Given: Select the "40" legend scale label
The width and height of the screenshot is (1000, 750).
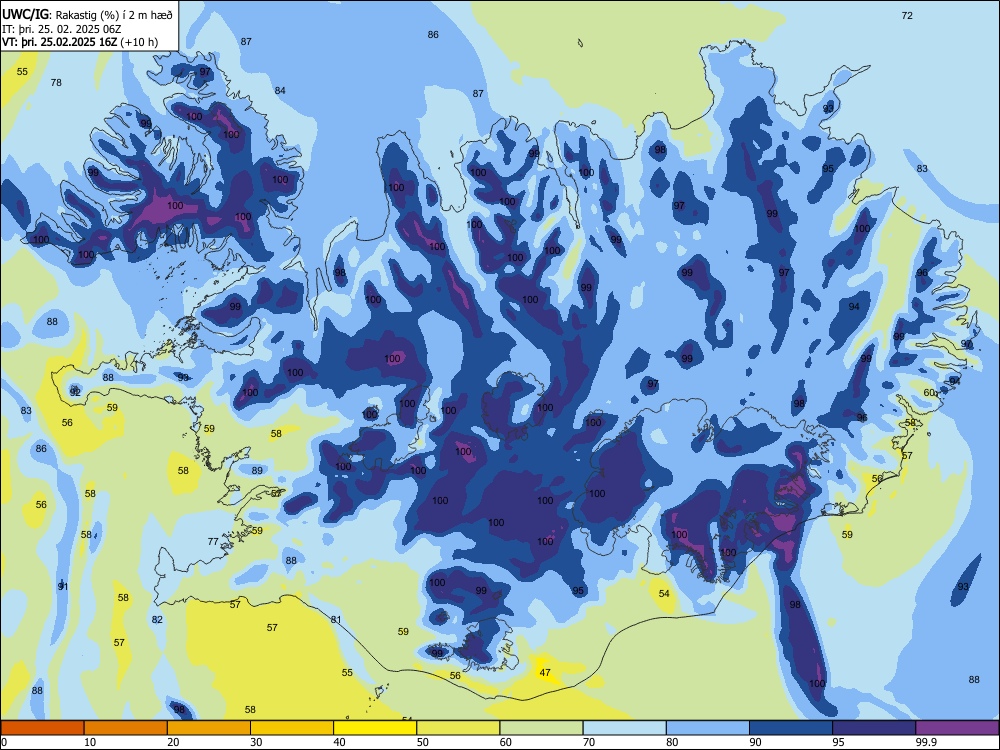Looking at the screenshot, I should pyautogui.click(x=339, y=742).
